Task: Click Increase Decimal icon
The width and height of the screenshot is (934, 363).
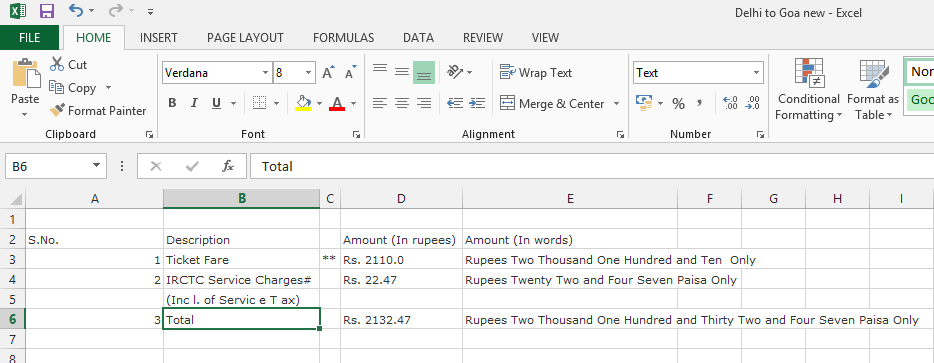Action: click(x=730, y=103)
